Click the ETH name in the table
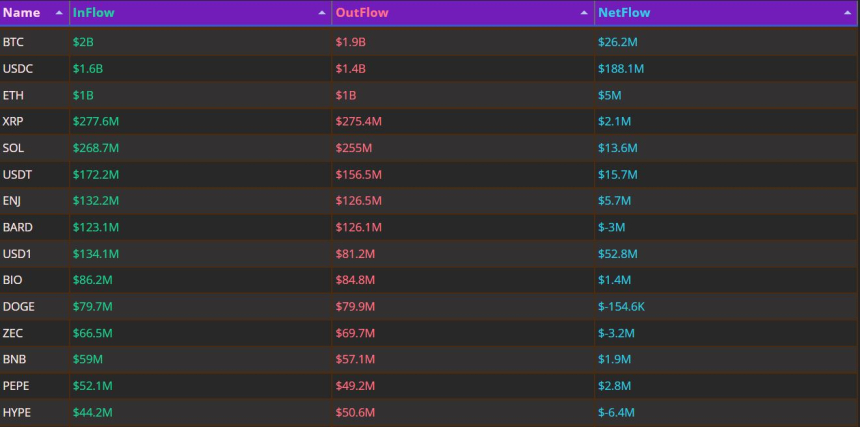860x427 pixels. 13,96
